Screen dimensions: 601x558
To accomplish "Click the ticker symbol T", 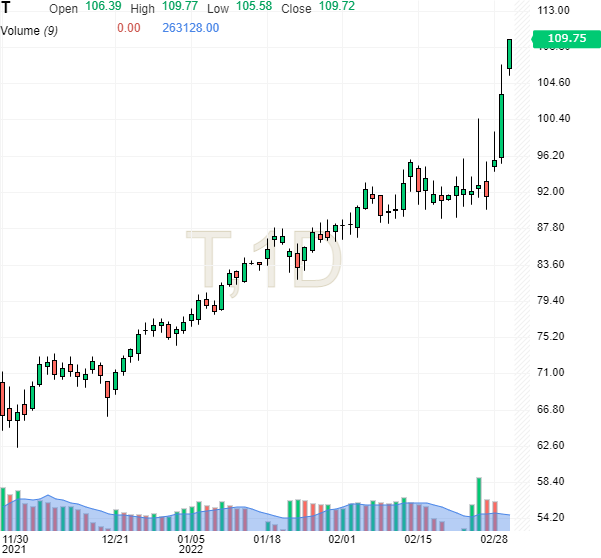I will (8, 8).
